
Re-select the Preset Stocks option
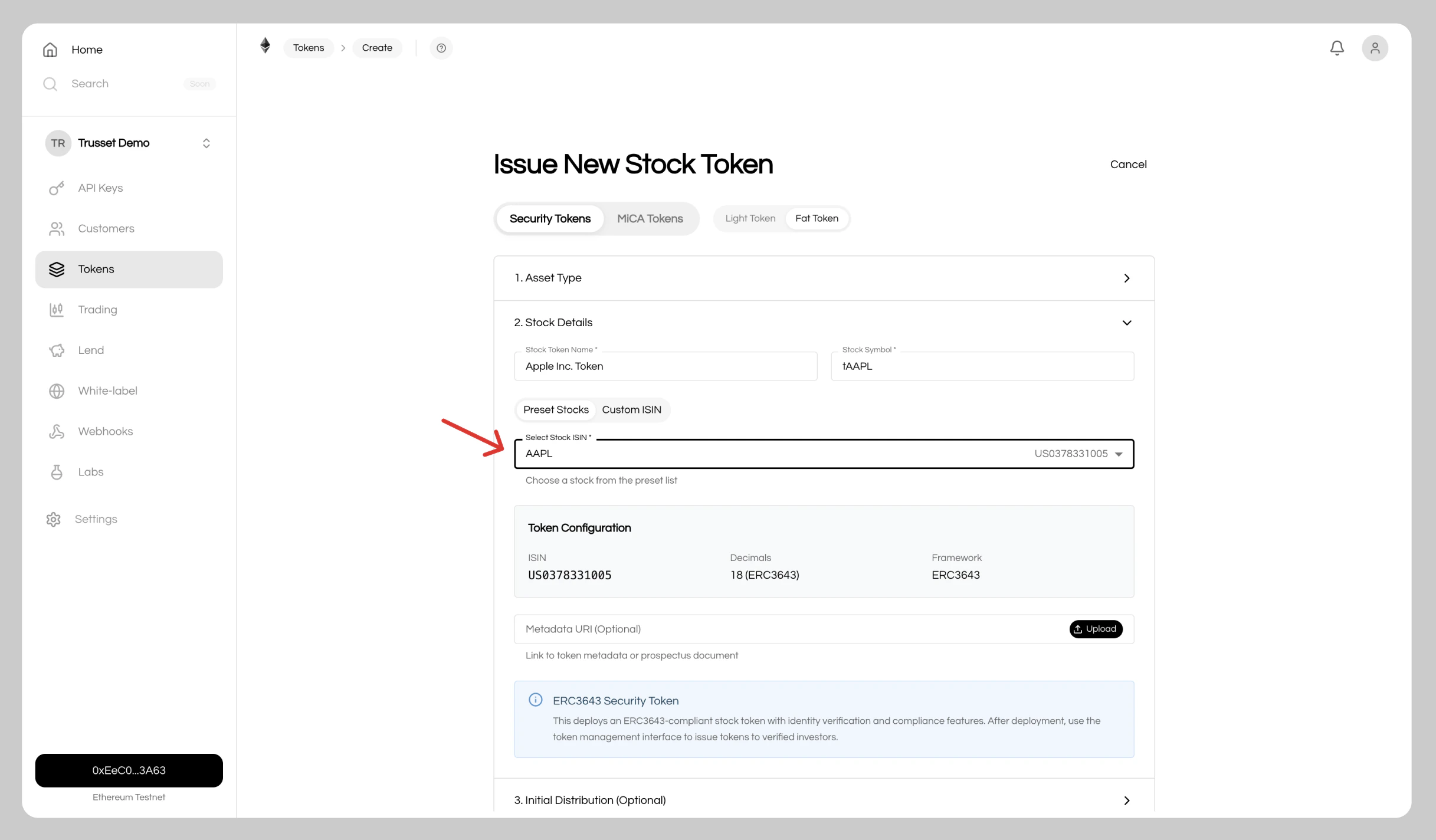tap(555, 409)
